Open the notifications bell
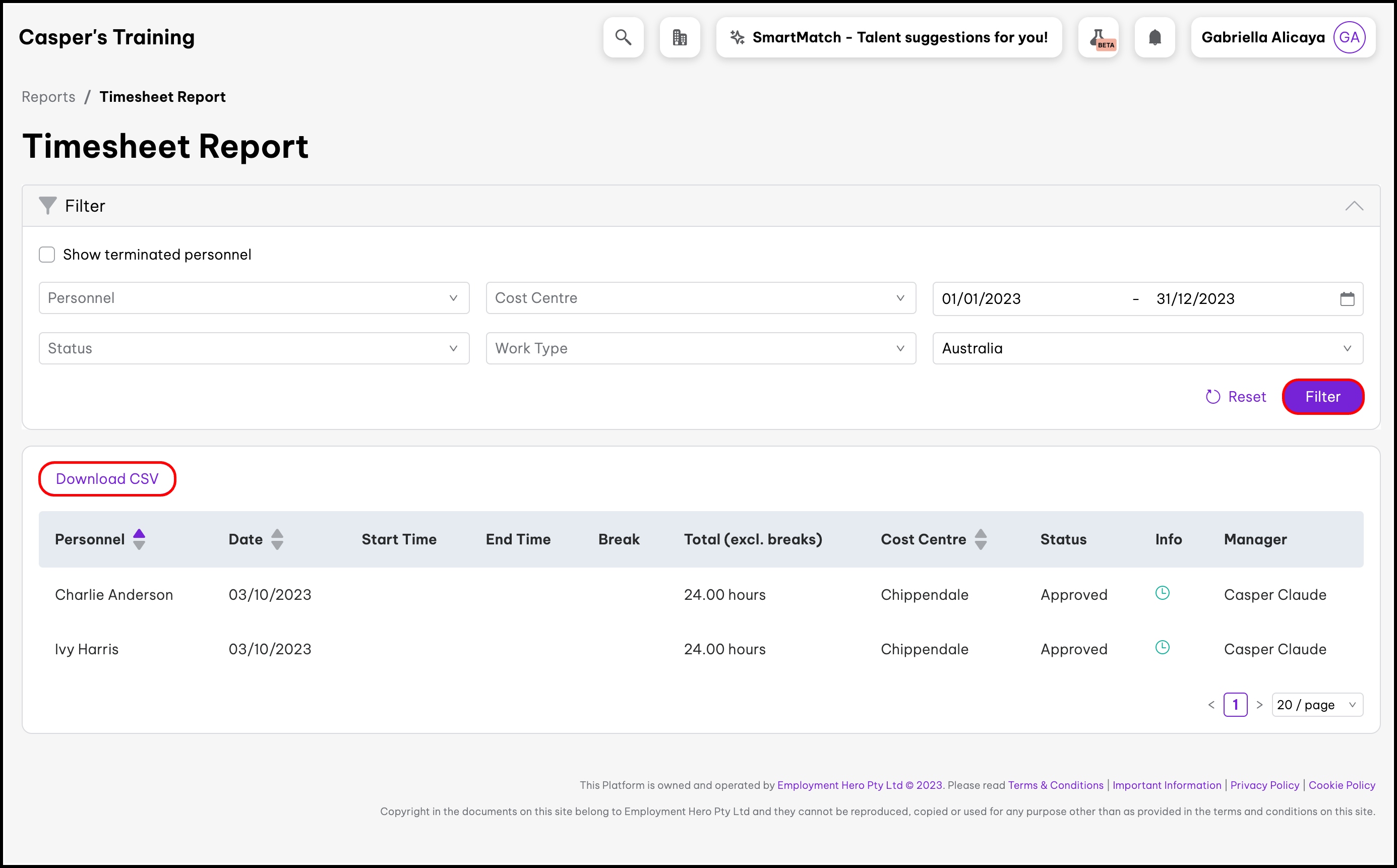This screenshot has width=1397, height=868. [x=1155, y=37]
